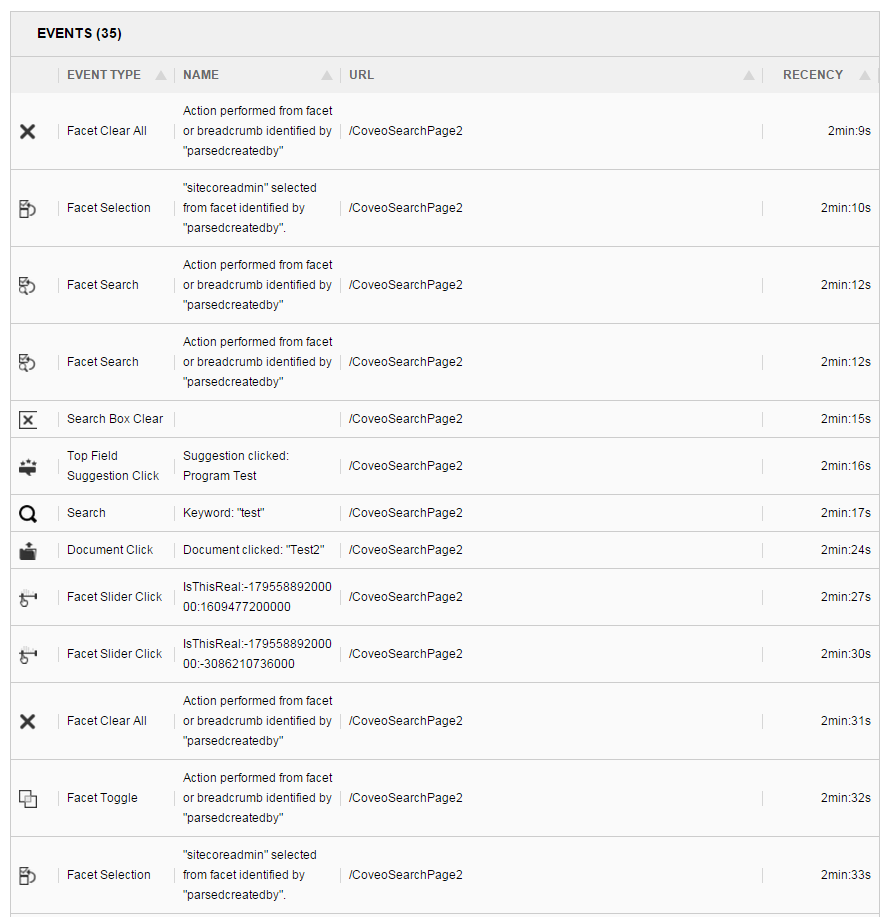Select the Top Field Suggestion Click icon
The width and height of the screenshot is (890, 917).
pyautogui.click(x=27, y=466)
